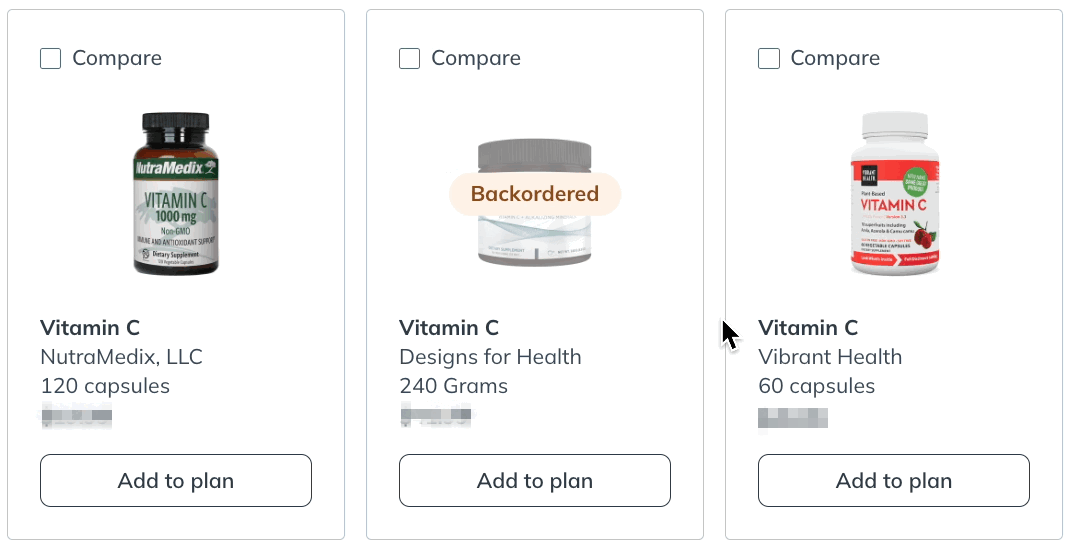
Task: Check the Compare box for NutraMedix Vitamin C
Action: point(50,59)
